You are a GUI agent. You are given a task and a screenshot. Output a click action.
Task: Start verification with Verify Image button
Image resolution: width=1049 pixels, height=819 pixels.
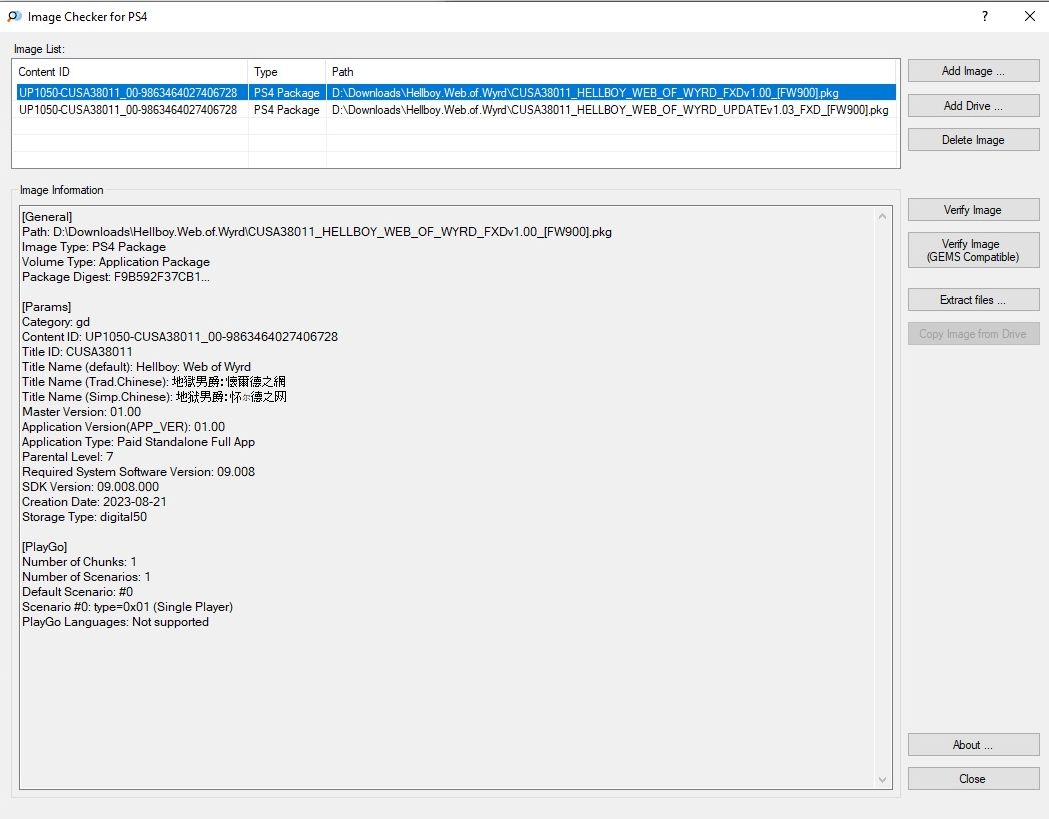point(973,210)
